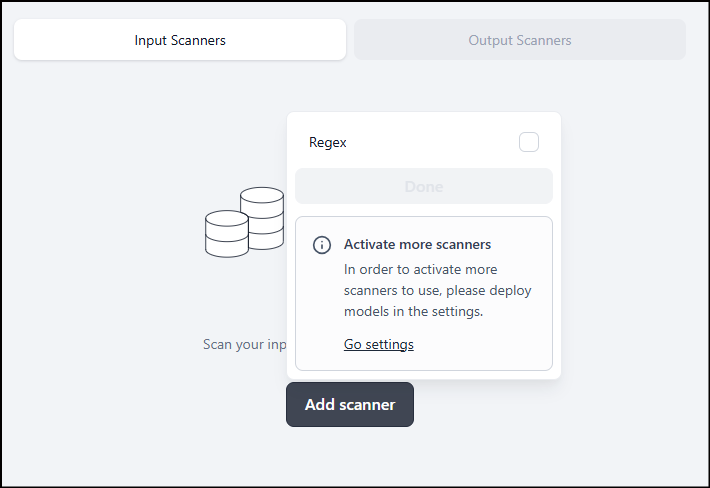The height and width of the screenshot is (488, 710).
Task: Click the info circle icon
Action: point(322,245)
